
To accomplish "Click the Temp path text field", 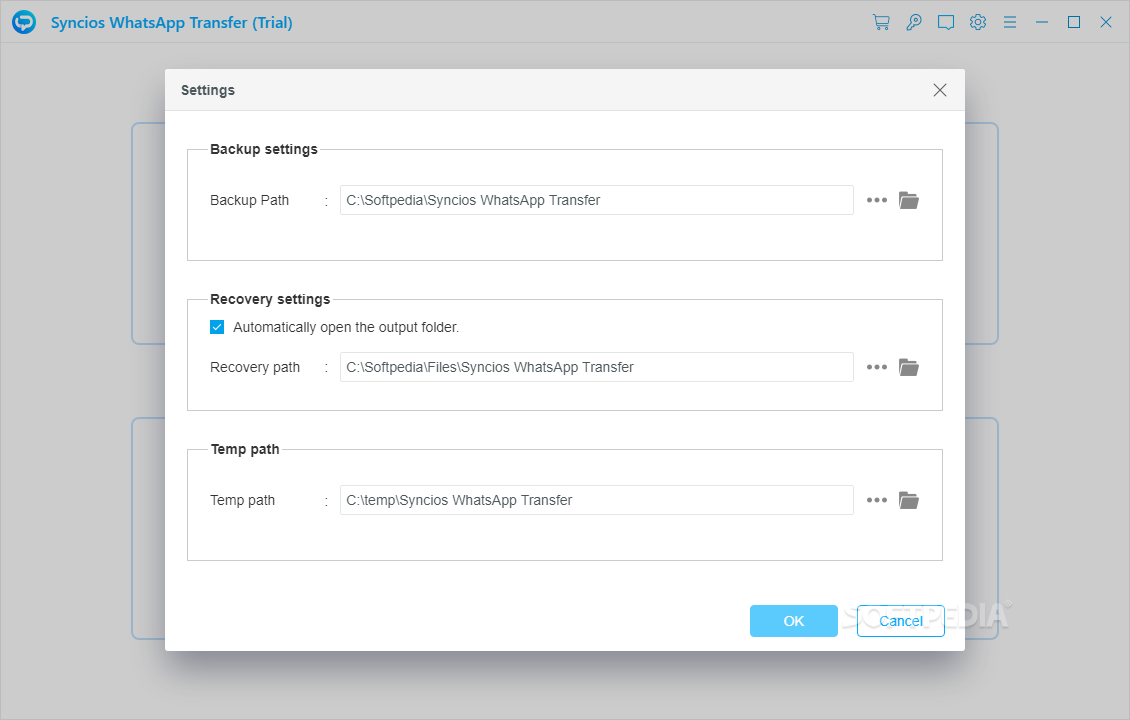I will click(597, 500).
